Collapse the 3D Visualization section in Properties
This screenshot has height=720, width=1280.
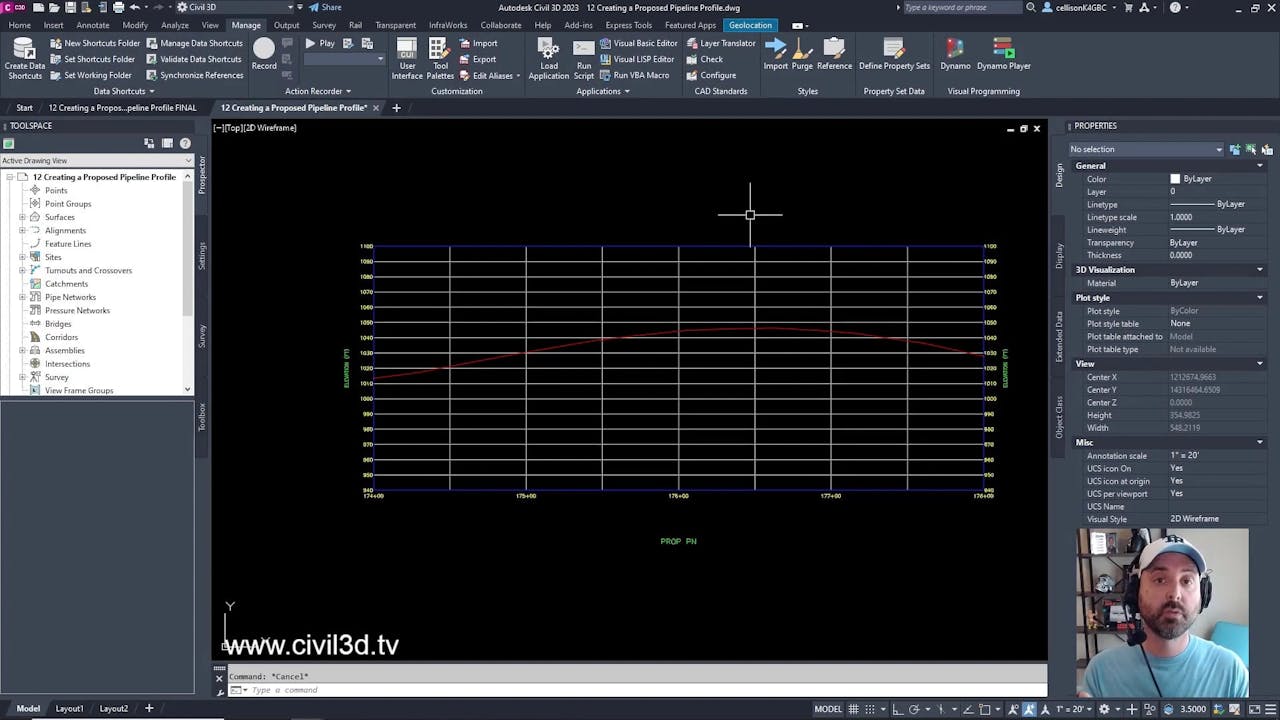1258,269
